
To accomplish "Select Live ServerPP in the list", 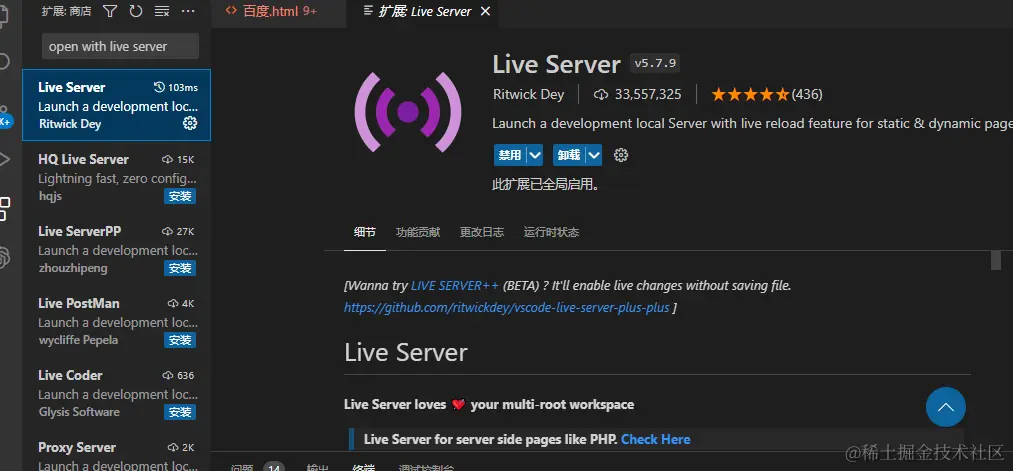I will (116, 249).
